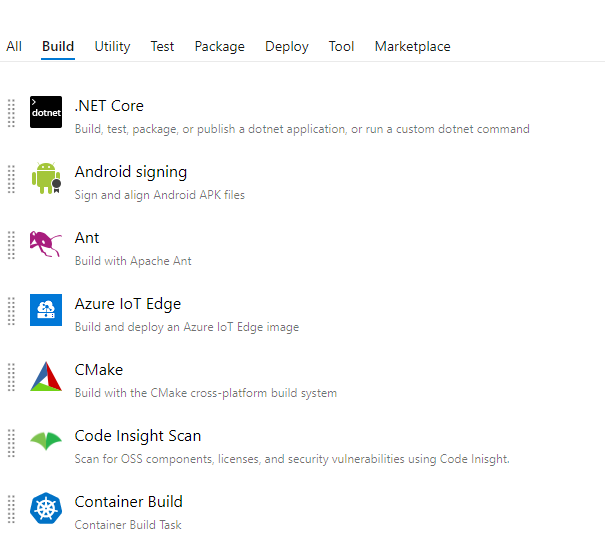
Task: Click the Code Insight Scan icon
Action: pos(46,442)
